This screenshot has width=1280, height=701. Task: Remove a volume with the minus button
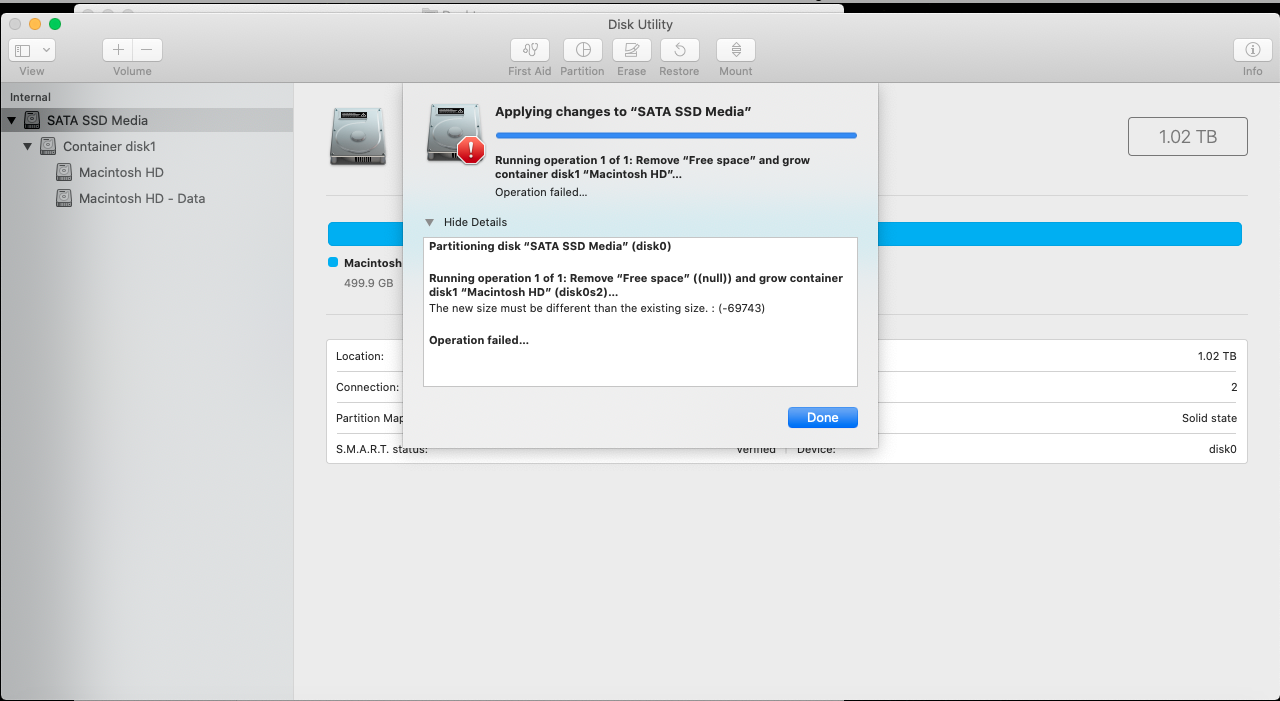[x=147, y=50]
